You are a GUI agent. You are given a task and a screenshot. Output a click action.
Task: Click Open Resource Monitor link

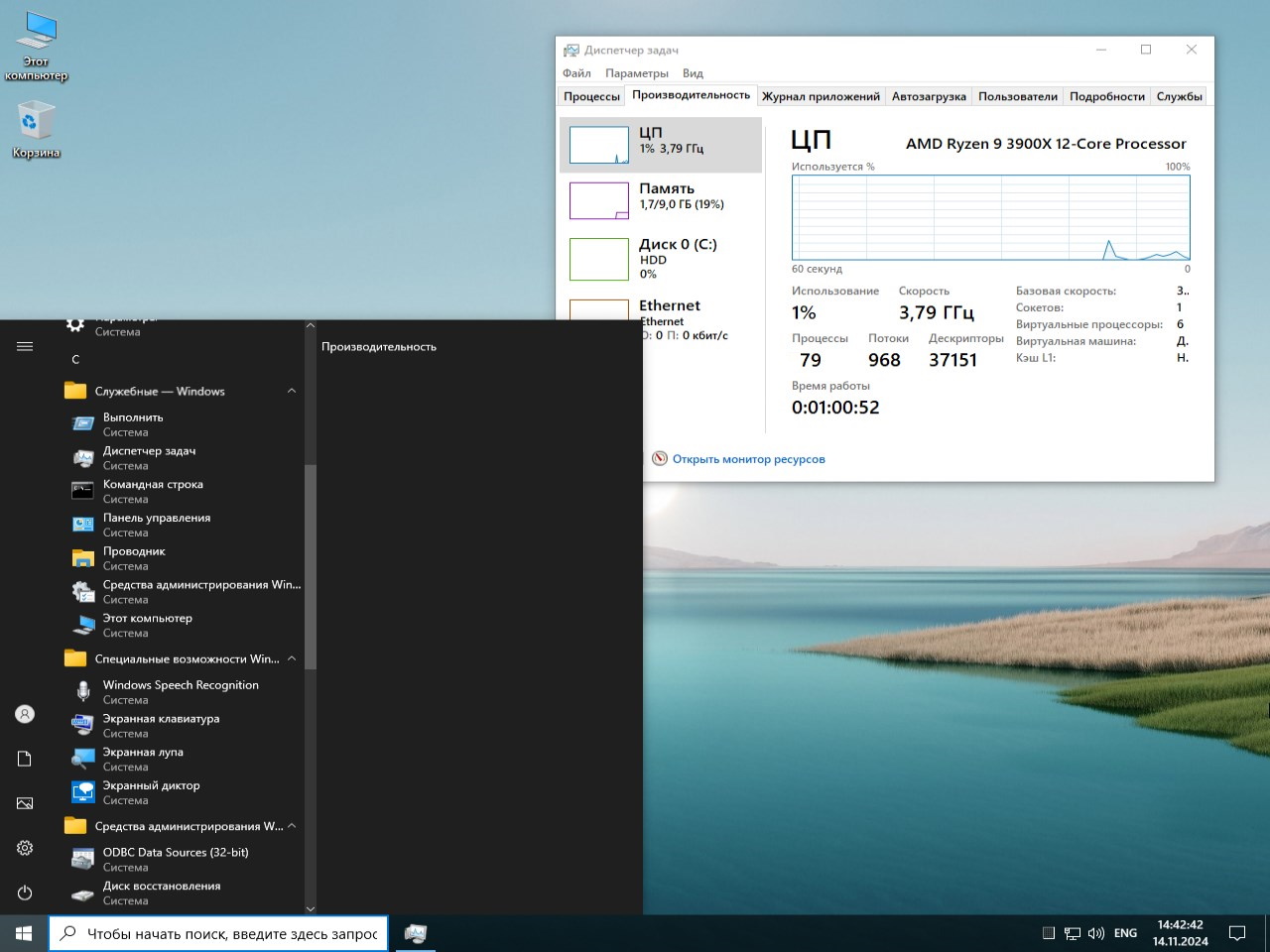[x=748, y=459]
